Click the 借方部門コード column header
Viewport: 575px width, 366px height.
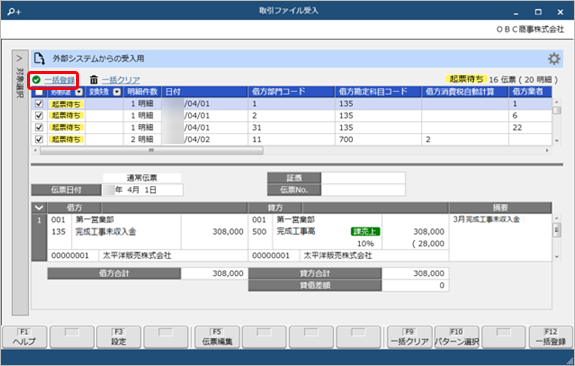(x=292, y=92)
